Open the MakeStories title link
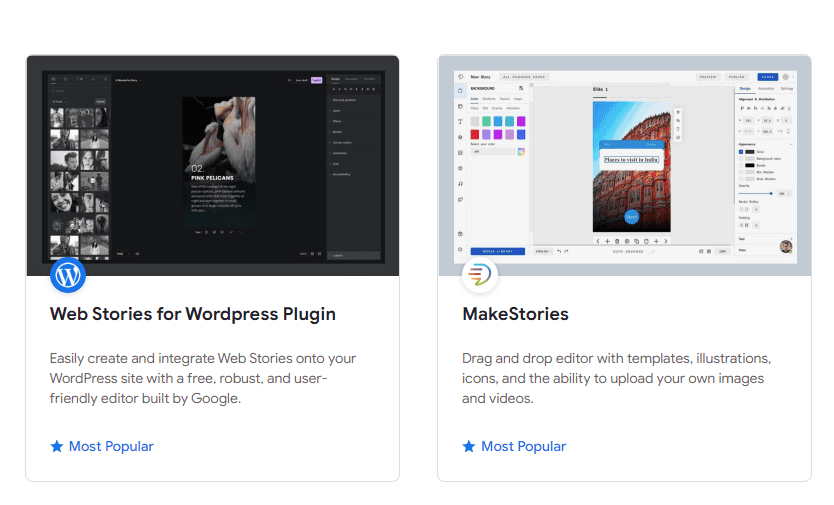This screenshot has width=834, height=505. pyautogui.click(x=515, y=314)
